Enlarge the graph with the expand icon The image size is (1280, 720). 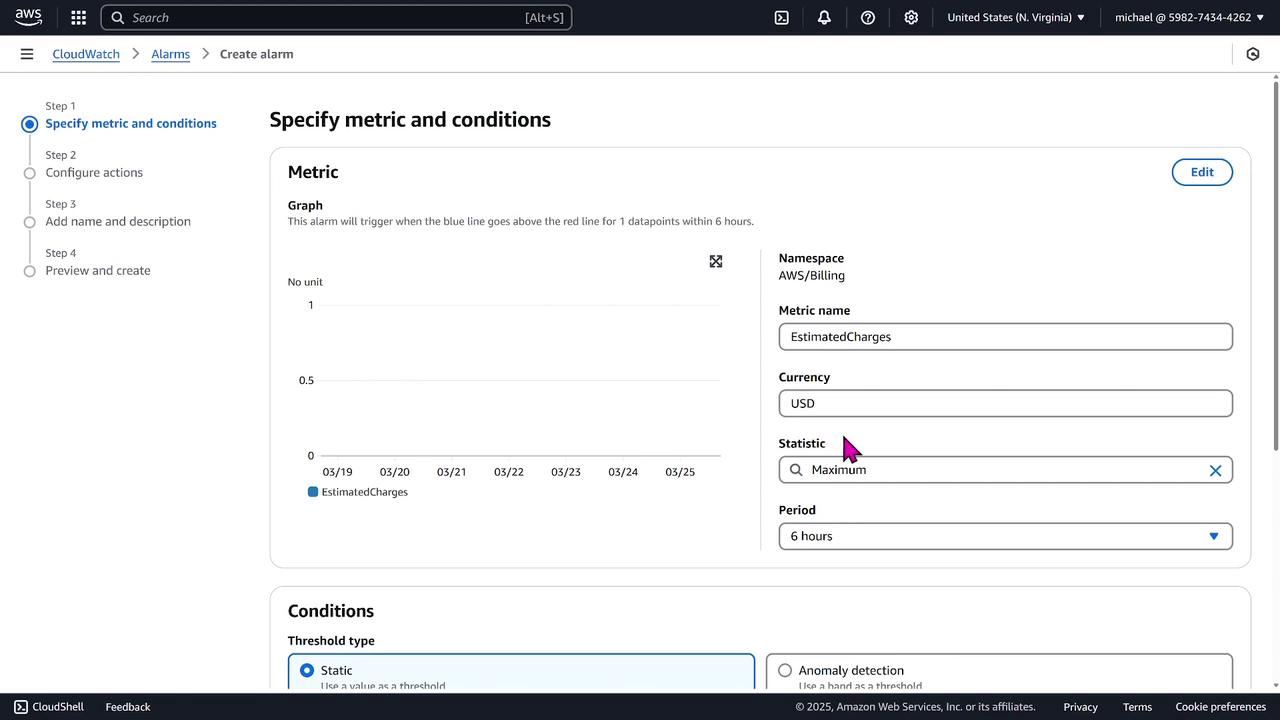(x=716, y=261)
